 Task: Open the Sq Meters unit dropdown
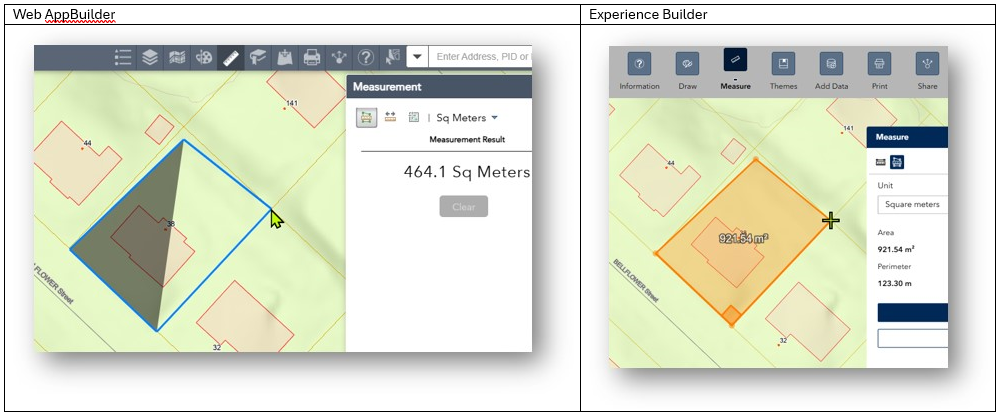pos(467,118)
